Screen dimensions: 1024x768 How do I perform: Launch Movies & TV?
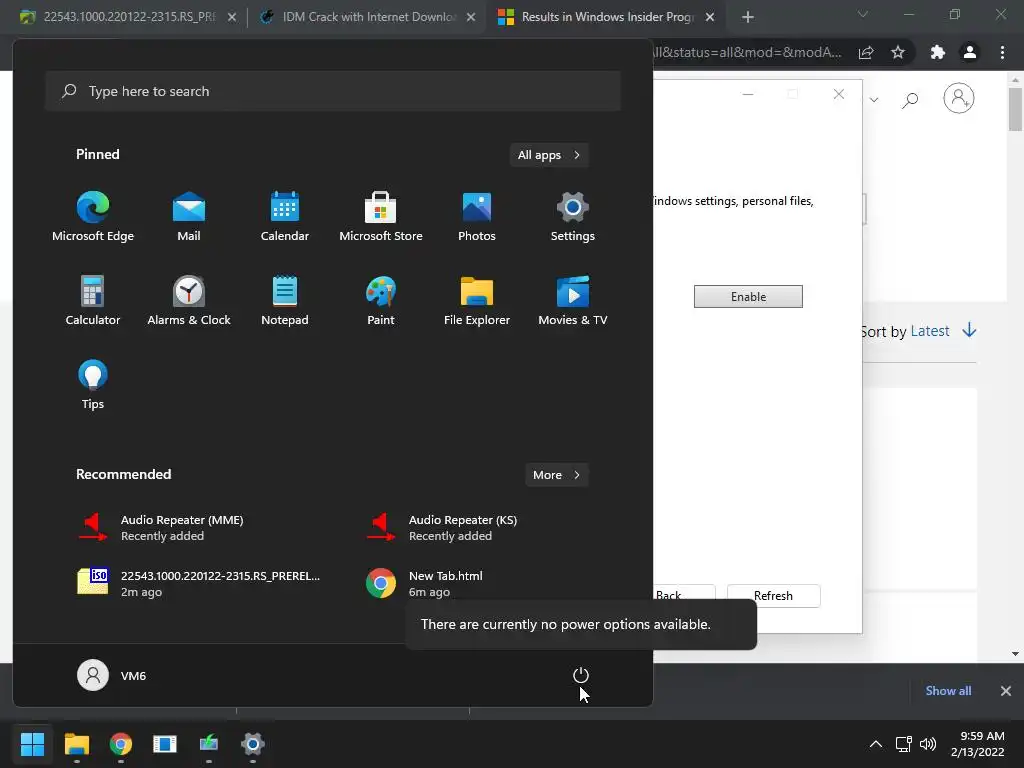[573, 300]
